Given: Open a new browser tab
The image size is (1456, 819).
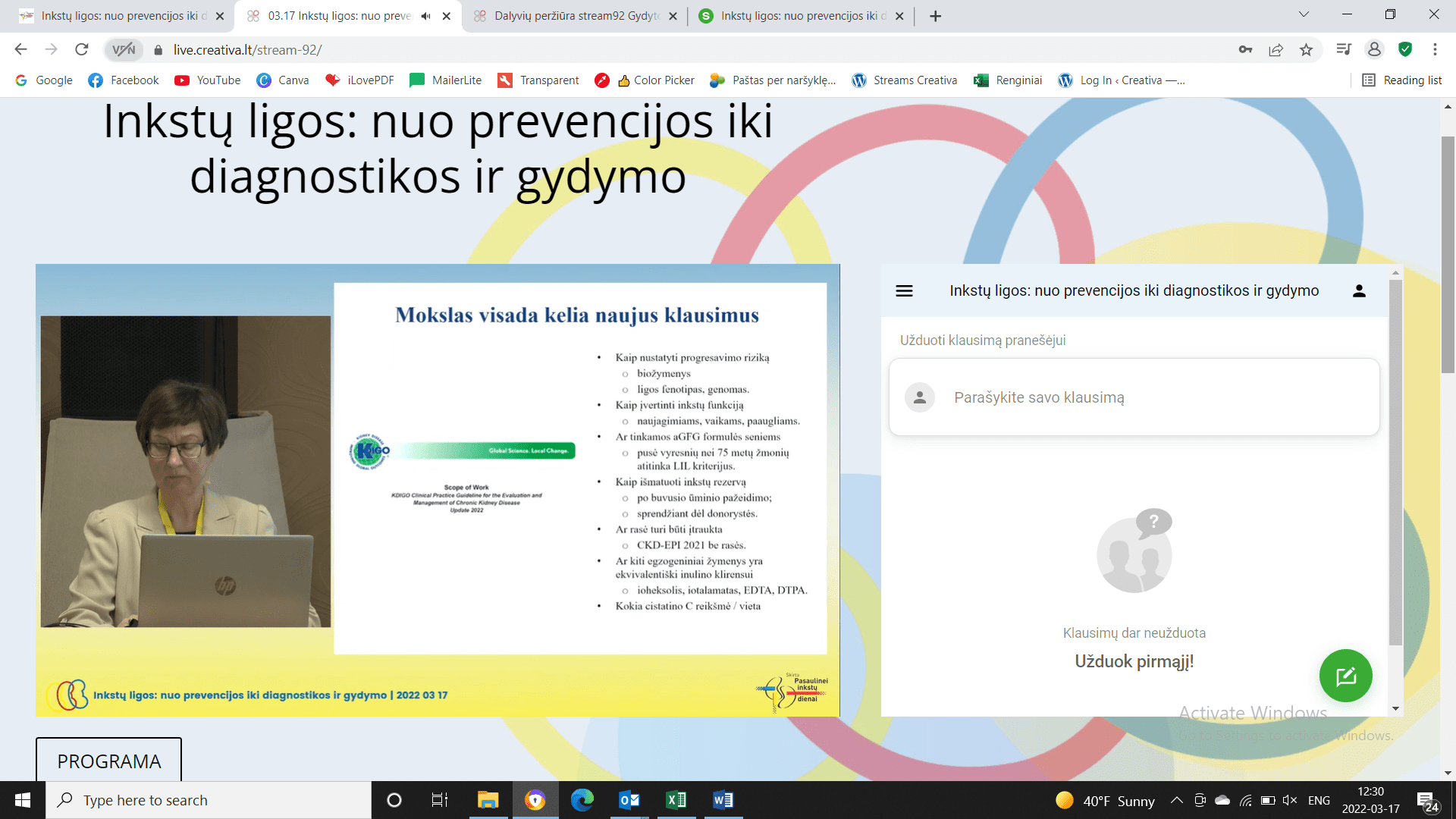Looking at the screenshot, I should (x=936, y=16).
